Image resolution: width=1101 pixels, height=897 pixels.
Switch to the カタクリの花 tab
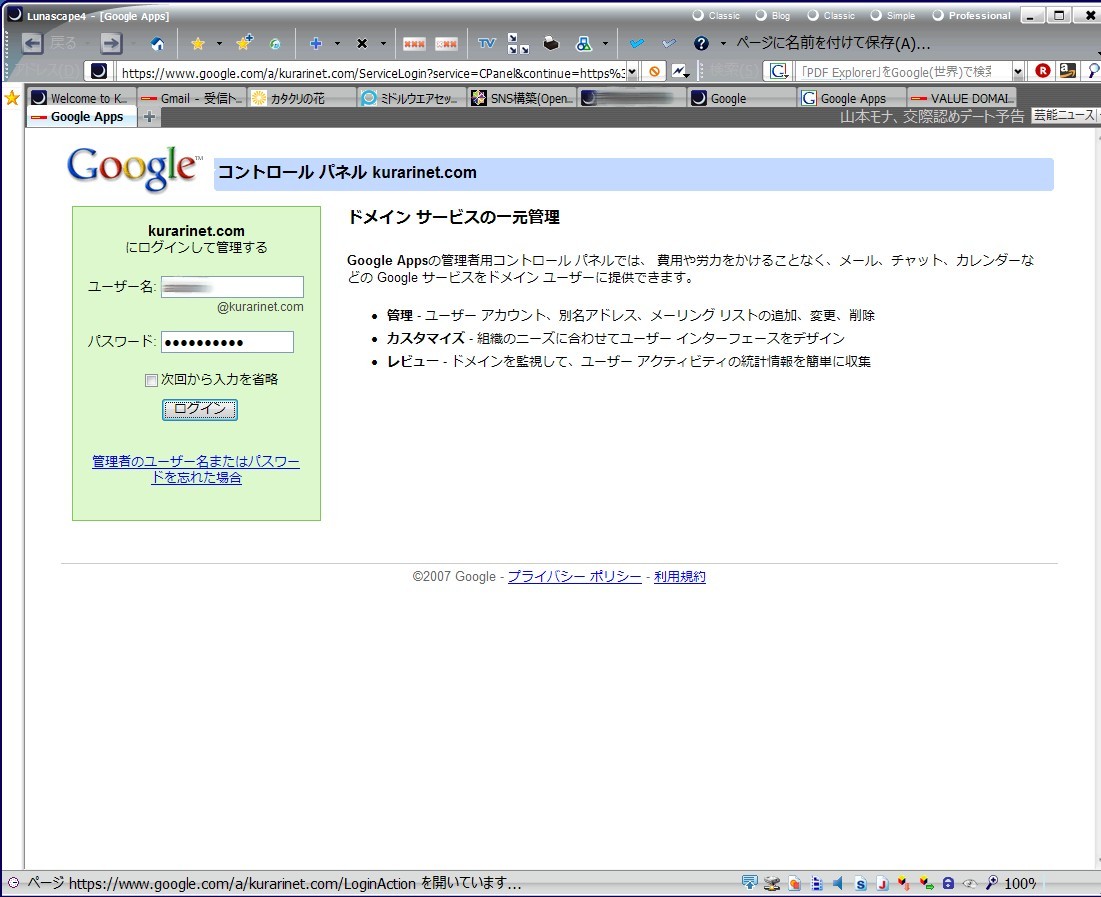pyautogui.click(x=301, y=98)
